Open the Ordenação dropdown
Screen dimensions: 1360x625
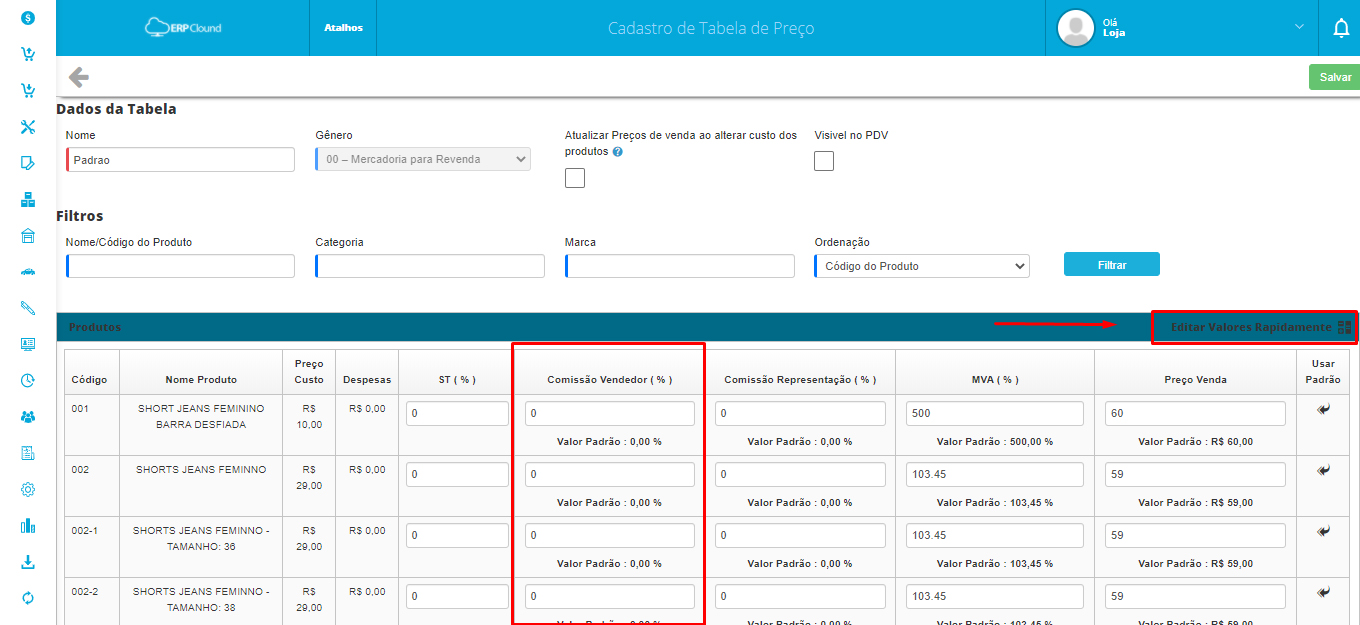922,266
